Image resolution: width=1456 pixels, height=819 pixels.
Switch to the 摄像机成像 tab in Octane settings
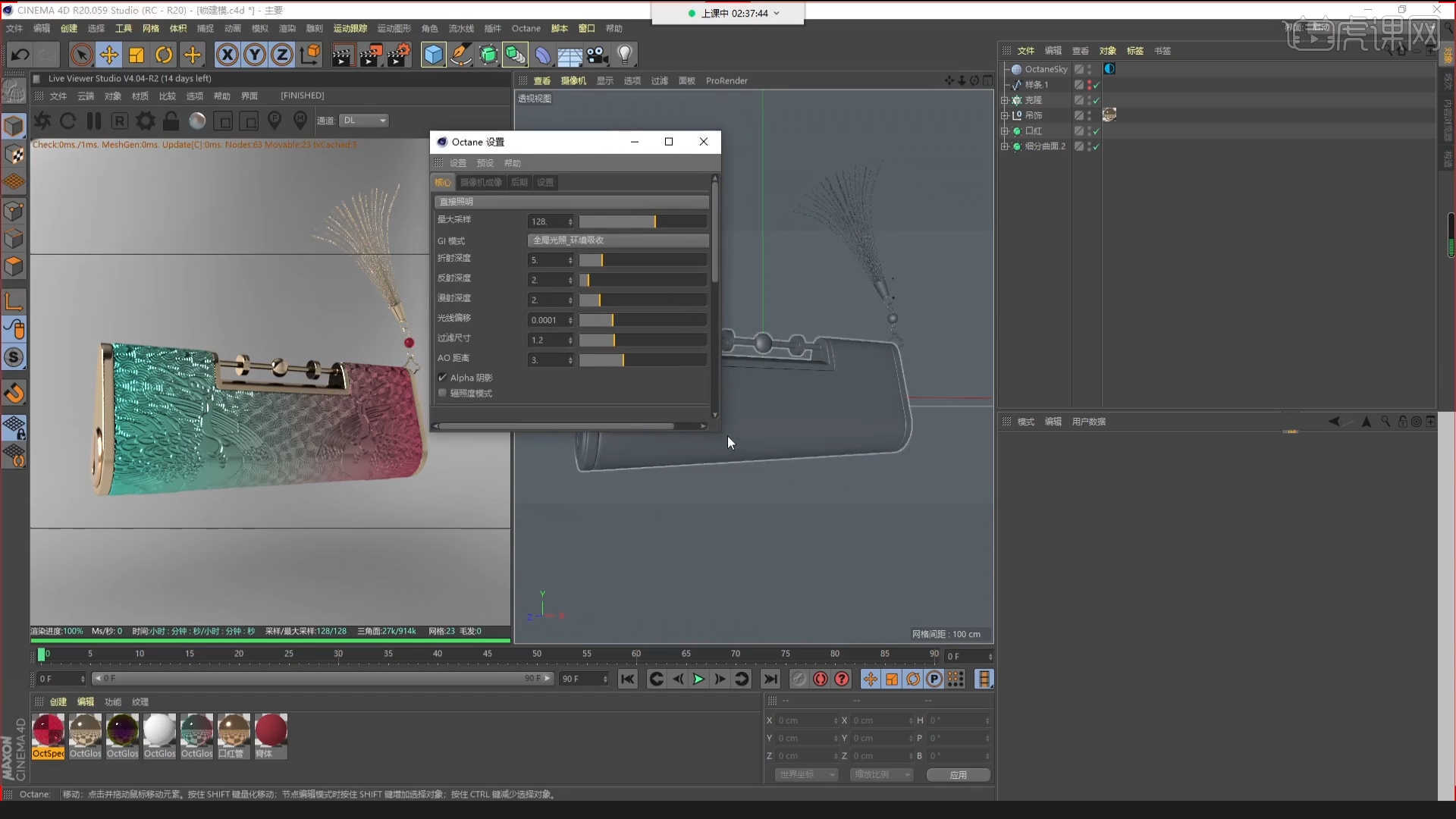481,183
